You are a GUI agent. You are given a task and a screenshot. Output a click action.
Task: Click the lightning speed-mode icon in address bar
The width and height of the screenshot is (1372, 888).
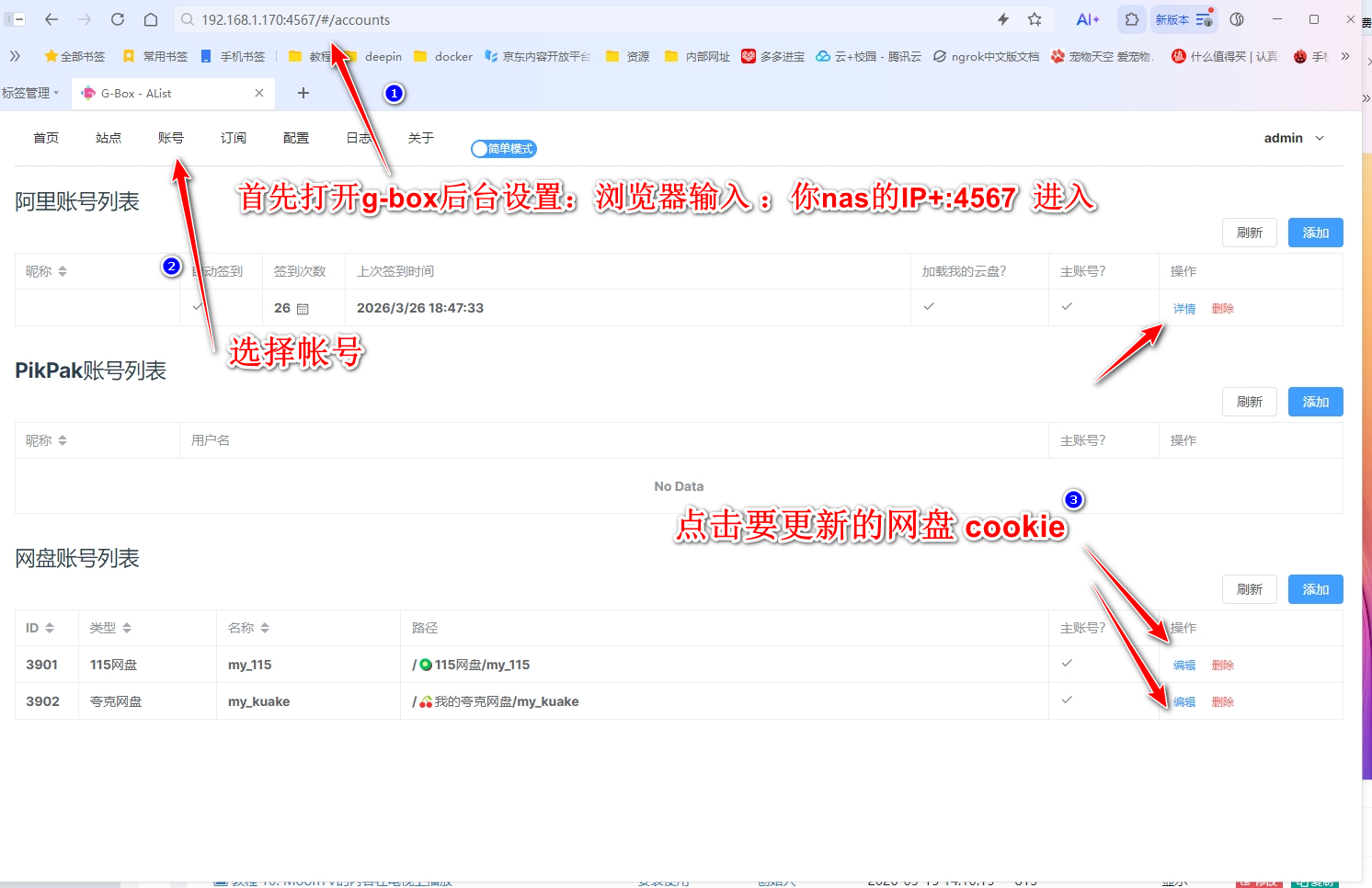[1003, 19]
